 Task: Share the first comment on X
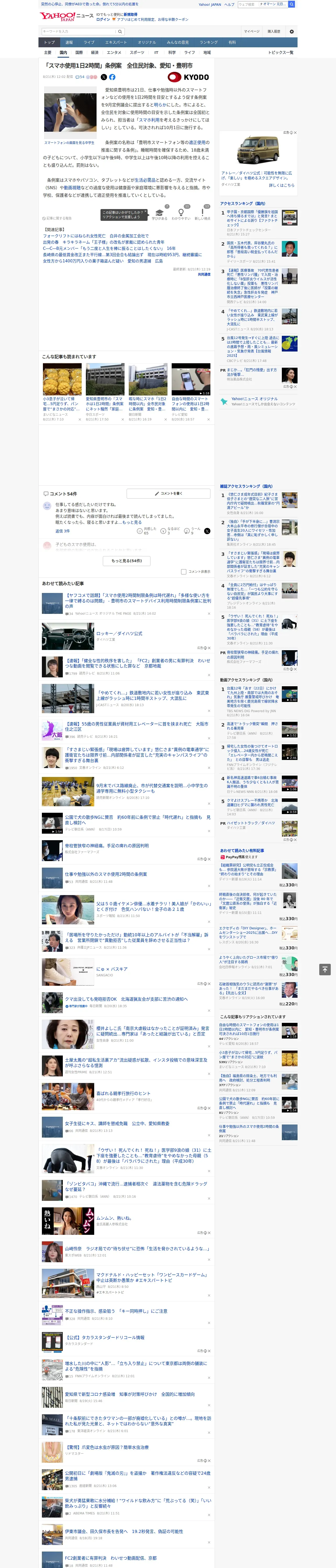(x=207, y=531)
